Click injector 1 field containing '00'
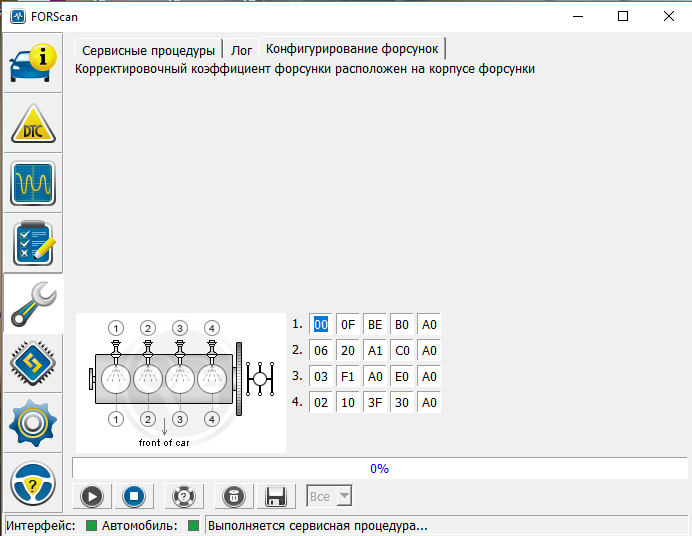692x536 pixels. point(321,325)
